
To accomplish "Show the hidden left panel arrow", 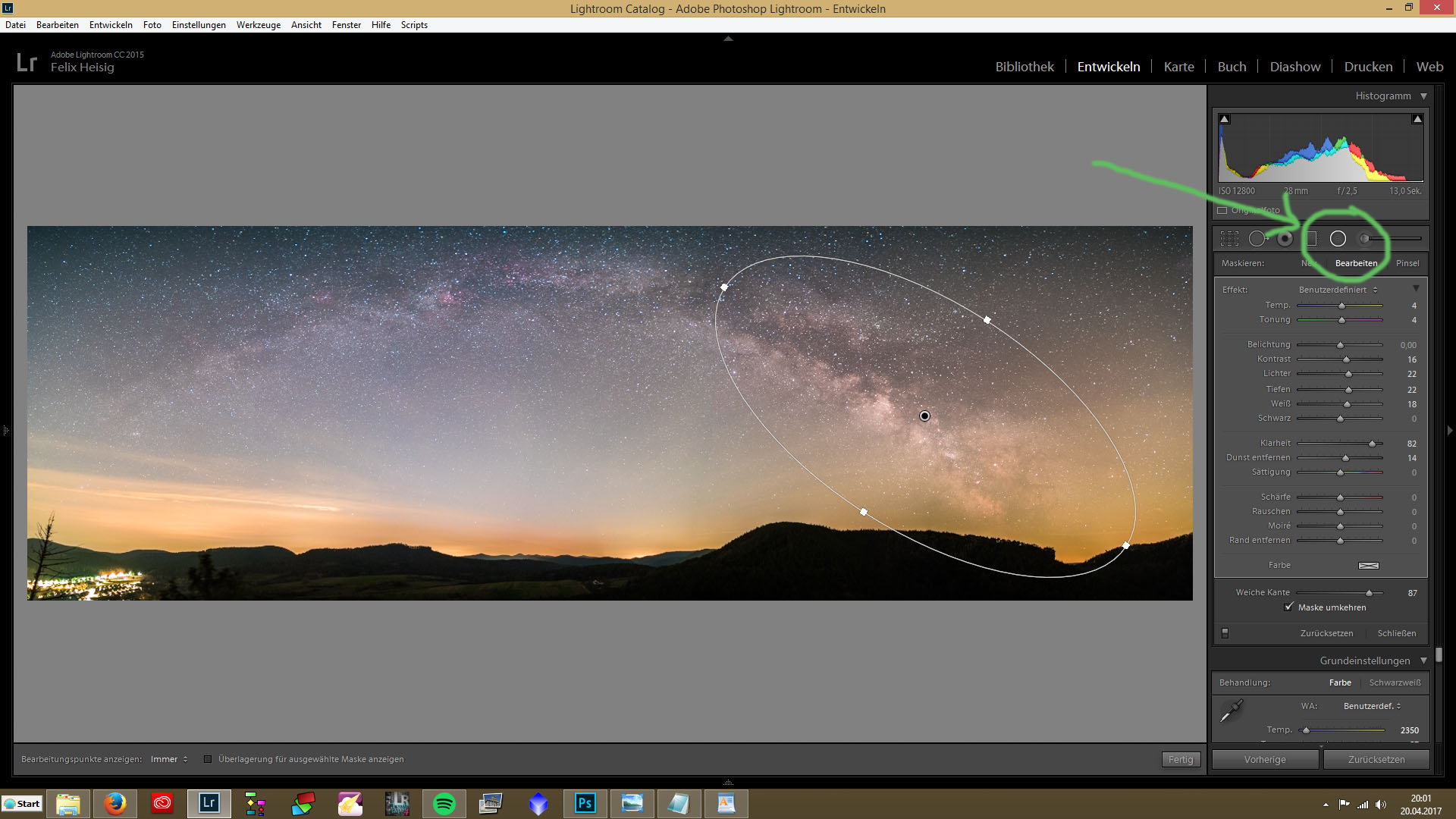I will [x=5, y=430].
